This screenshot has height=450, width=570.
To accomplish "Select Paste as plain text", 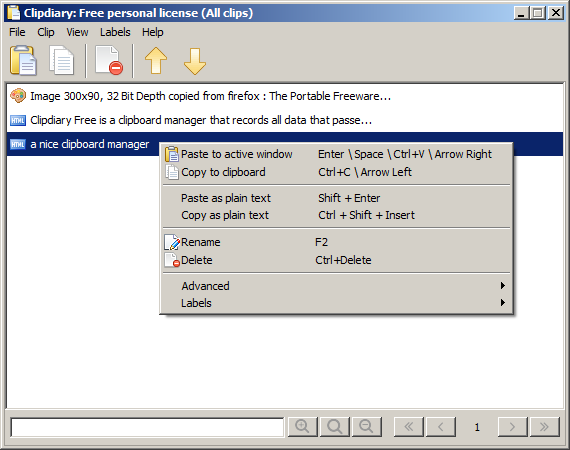I will (x=336, y=198).
